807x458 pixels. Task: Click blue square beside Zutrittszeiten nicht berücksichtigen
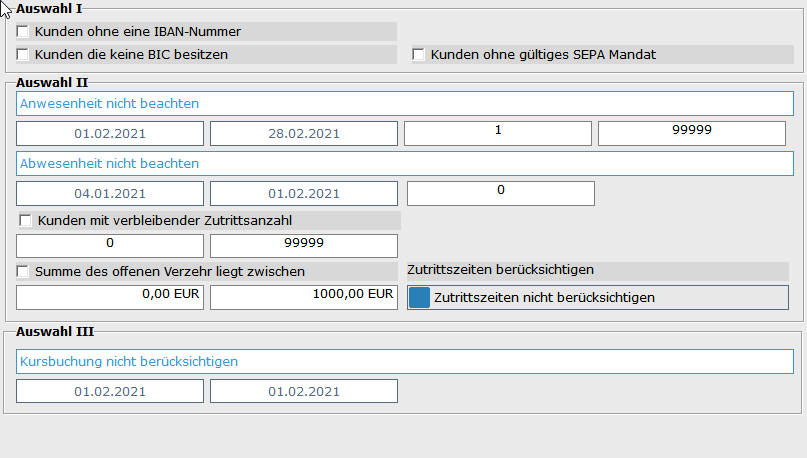click(419, 297)
